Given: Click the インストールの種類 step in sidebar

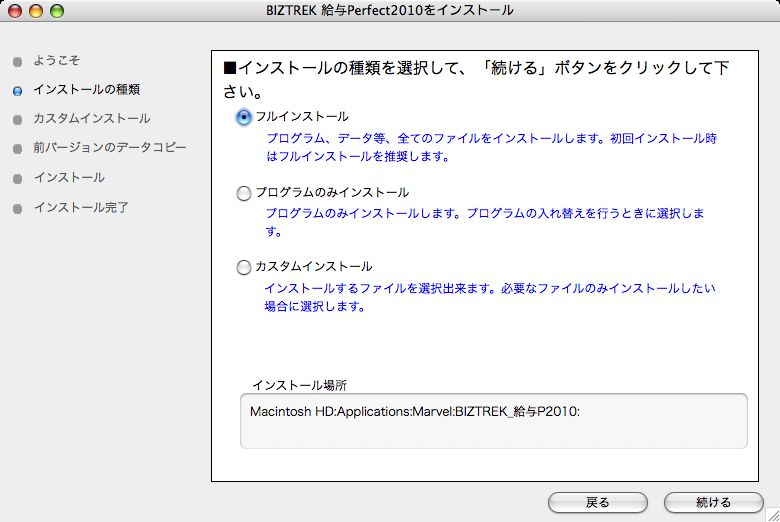Looking at the screenshot, I should (87, 90).
